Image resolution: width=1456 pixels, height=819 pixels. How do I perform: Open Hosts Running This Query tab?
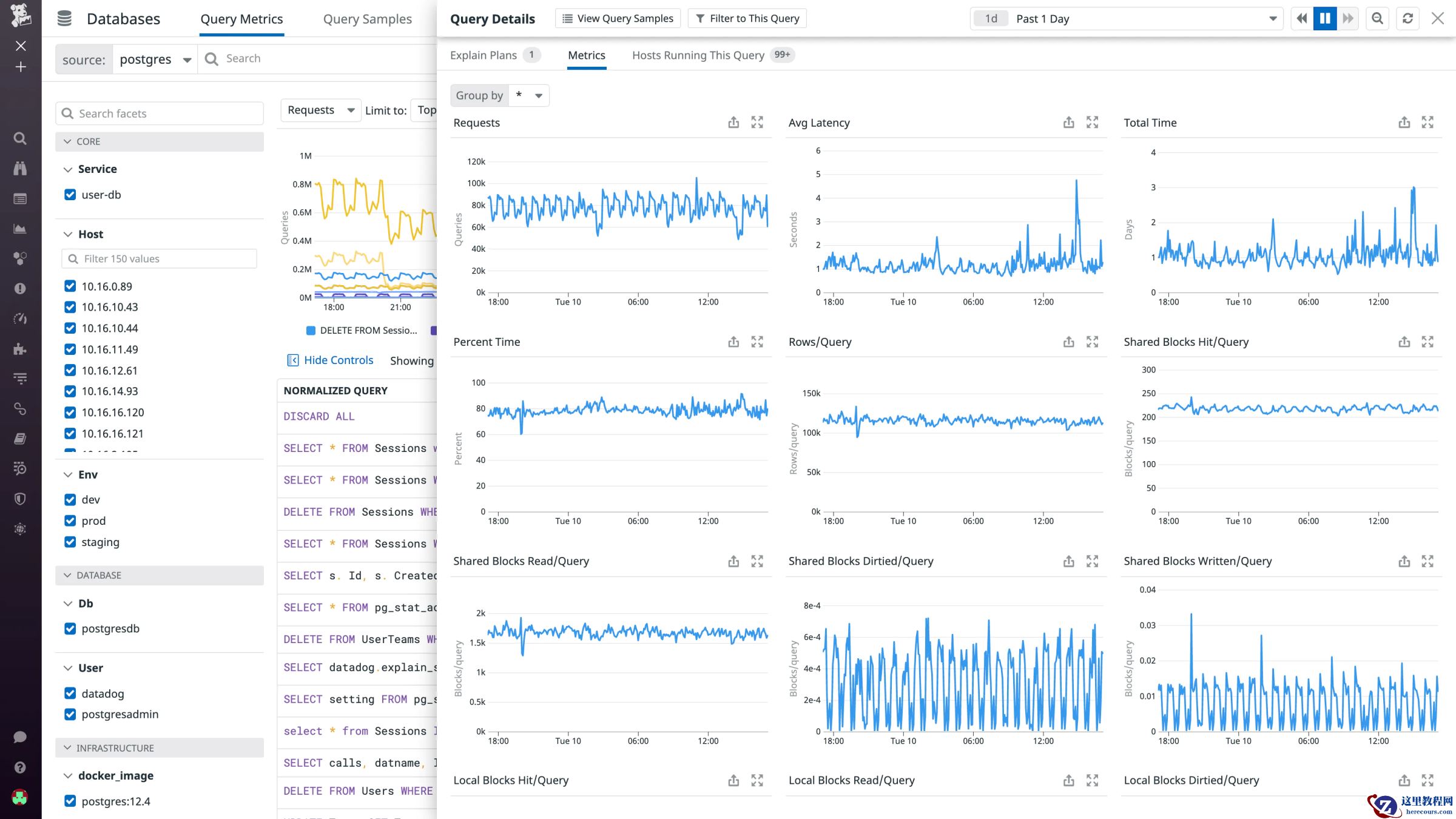click(x=698, y=55)
